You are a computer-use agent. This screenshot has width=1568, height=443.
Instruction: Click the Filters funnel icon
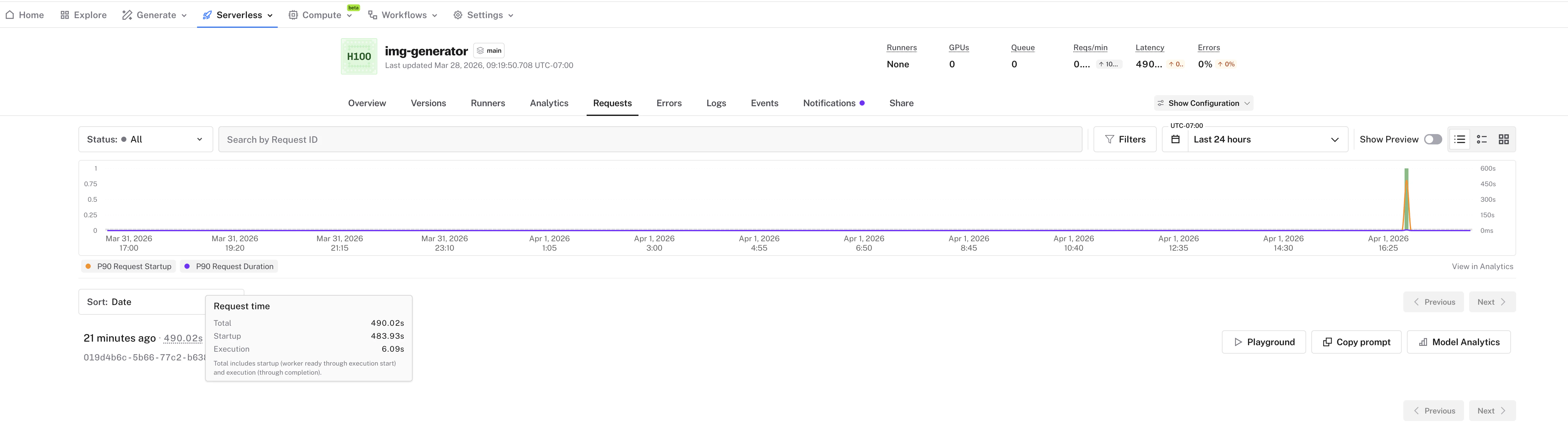pos(1109,139)
